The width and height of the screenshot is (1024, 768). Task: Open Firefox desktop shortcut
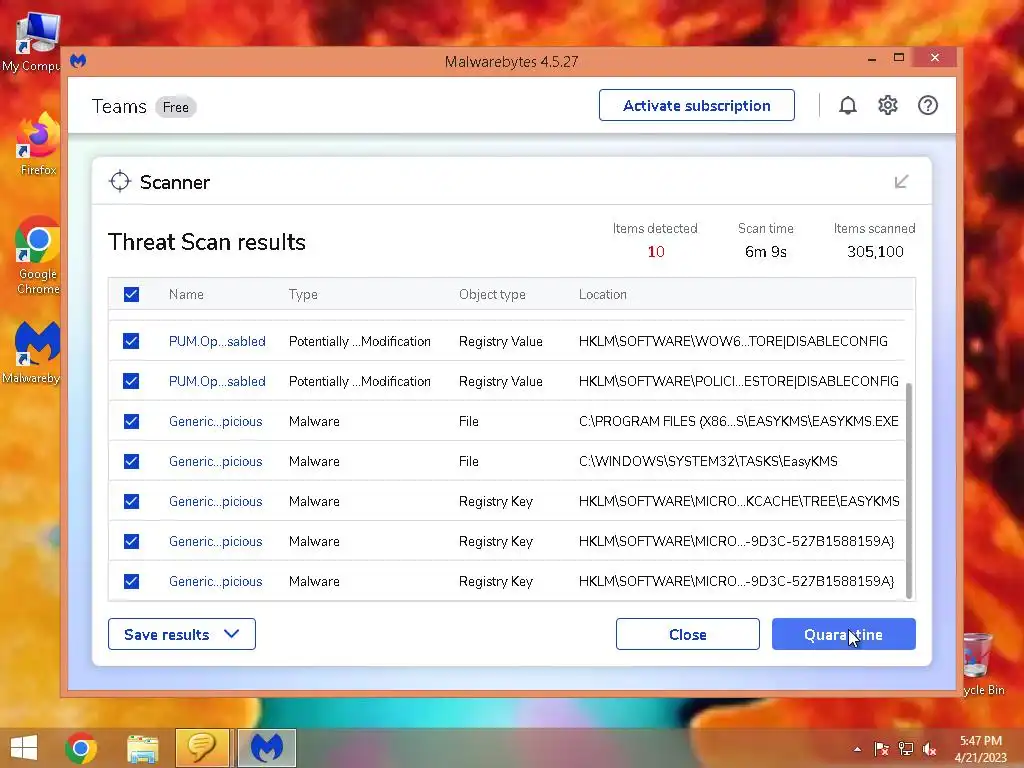coord(38,144)
